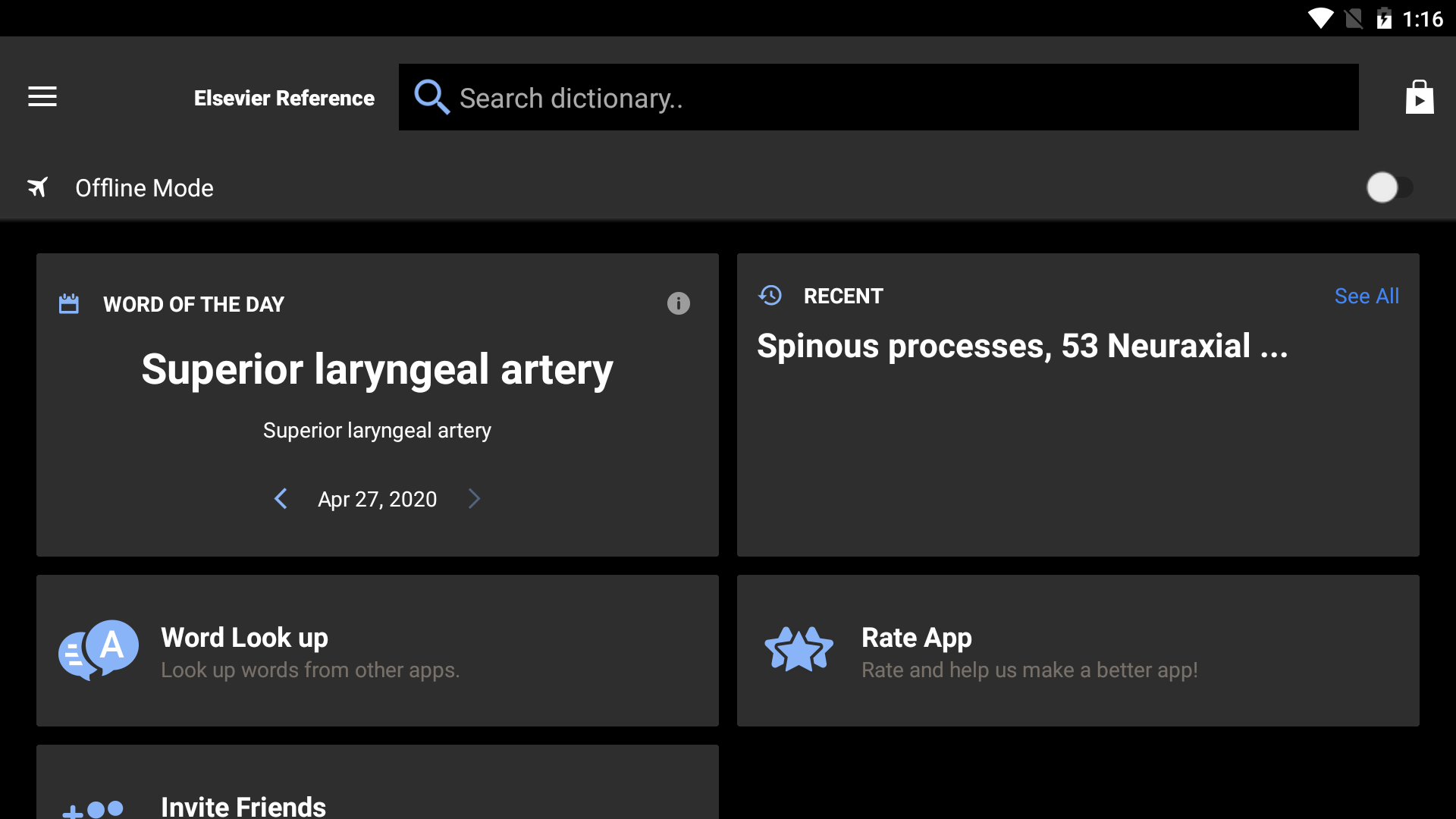Tap the search magnifier icon
The height and width of the screenshot is (819, 1456).
431,97
